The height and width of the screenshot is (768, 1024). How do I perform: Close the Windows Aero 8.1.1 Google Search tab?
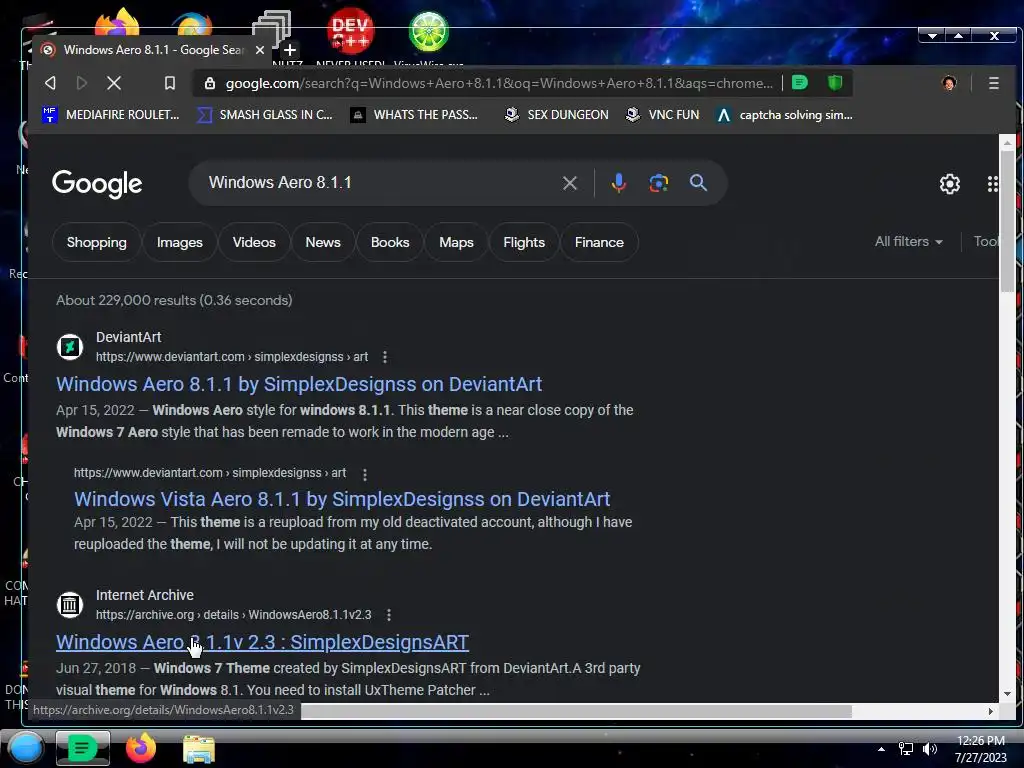pos(260,50)
